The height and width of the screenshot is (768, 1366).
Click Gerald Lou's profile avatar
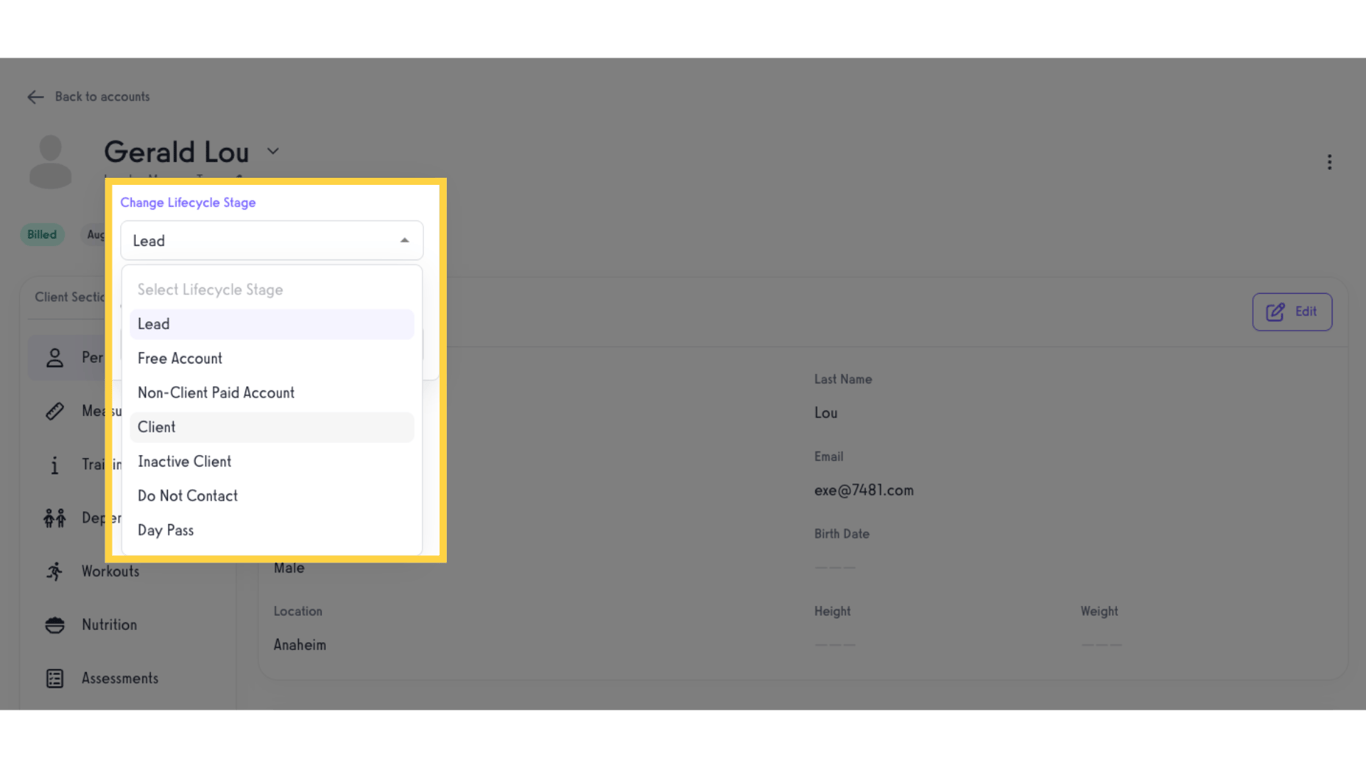click(x=50, y=160)
